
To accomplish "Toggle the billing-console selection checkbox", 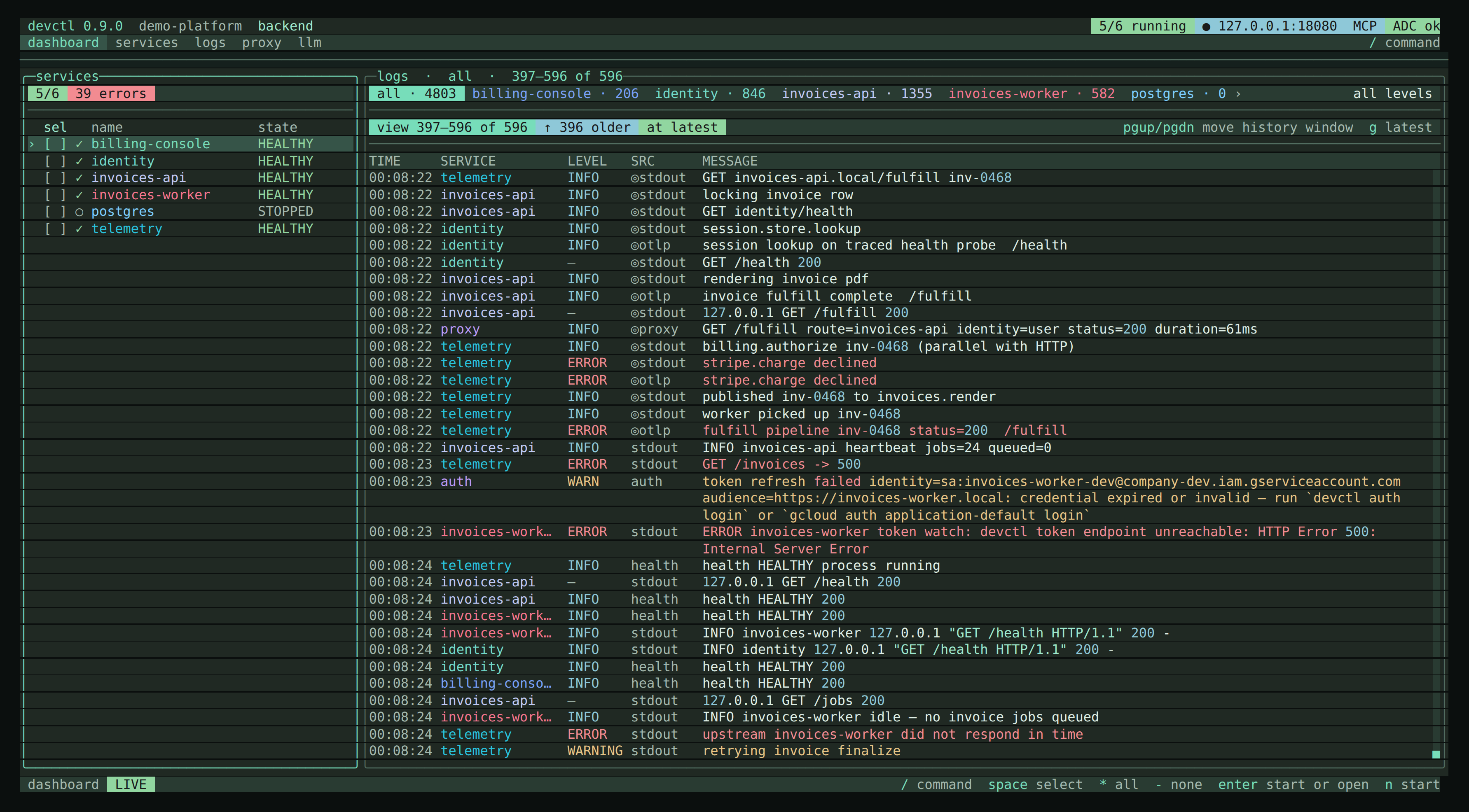I will [x=55, y=144].
